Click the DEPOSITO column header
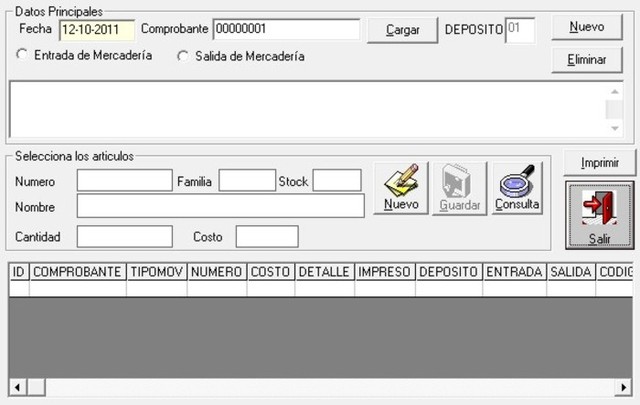The width and height of the screenshot is (640, 405). [x=449, y=272]
